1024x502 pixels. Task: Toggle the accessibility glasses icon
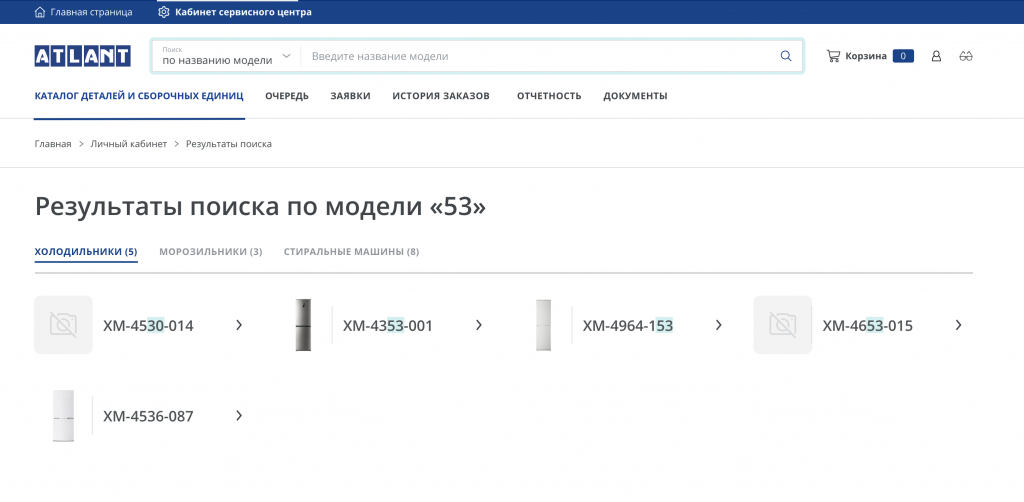click(x=965, y=56)
